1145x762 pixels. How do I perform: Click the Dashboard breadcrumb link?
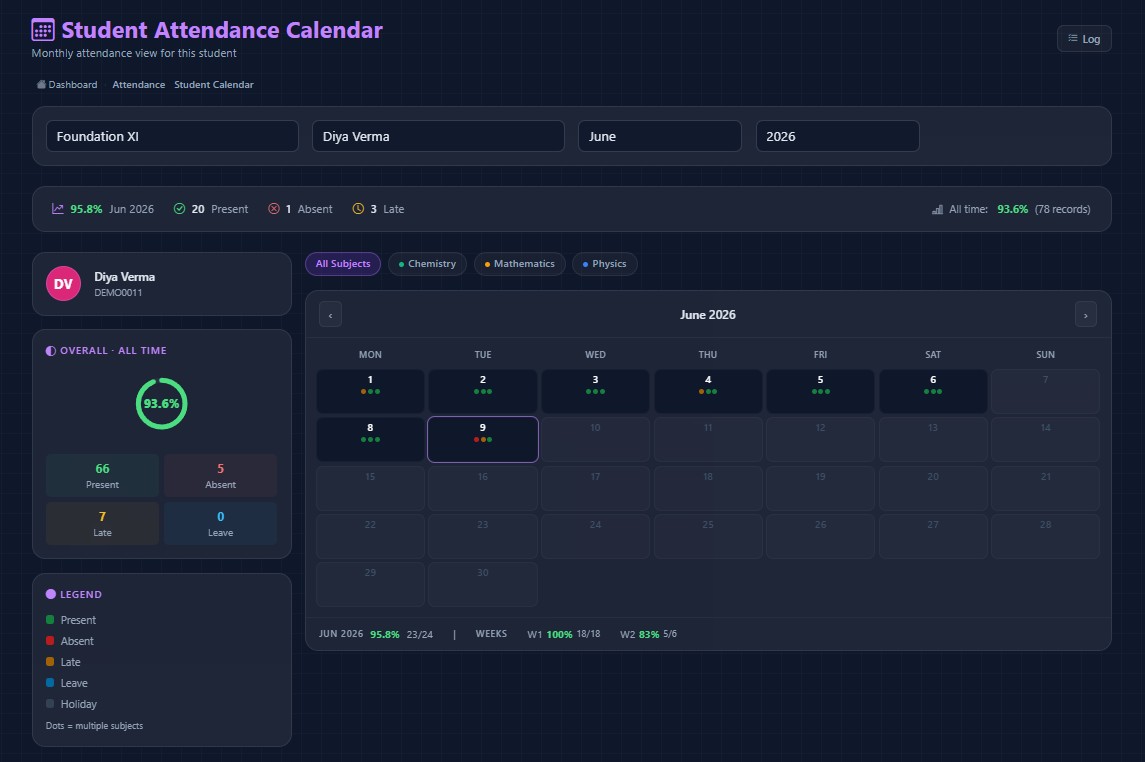click(72, 85)
